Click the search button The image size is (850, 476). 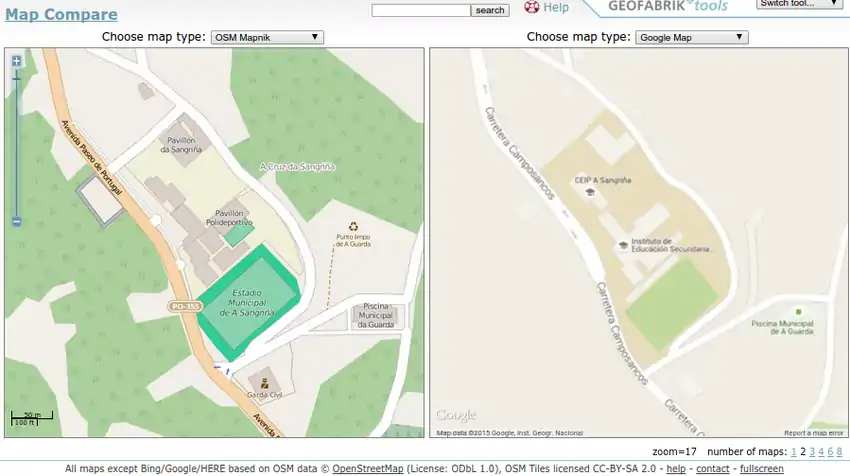click(x=490, y=10)
